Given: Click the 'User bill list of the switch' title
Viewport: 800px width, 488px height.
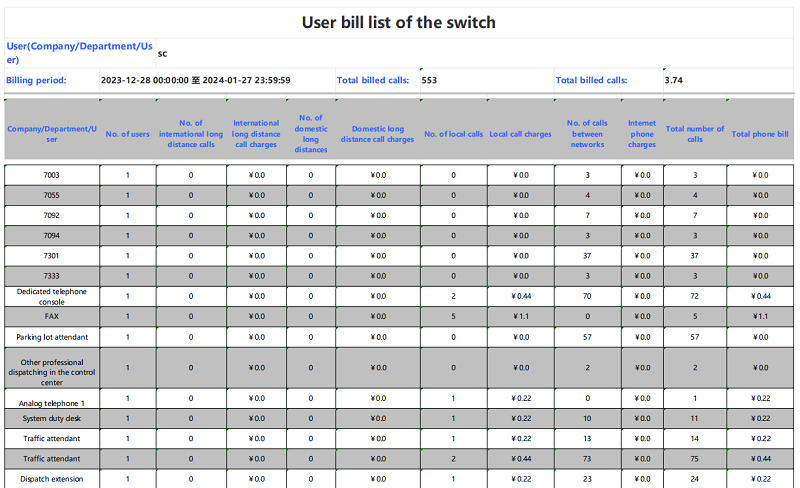Looking at the screenshot, I should coord(399,22).
